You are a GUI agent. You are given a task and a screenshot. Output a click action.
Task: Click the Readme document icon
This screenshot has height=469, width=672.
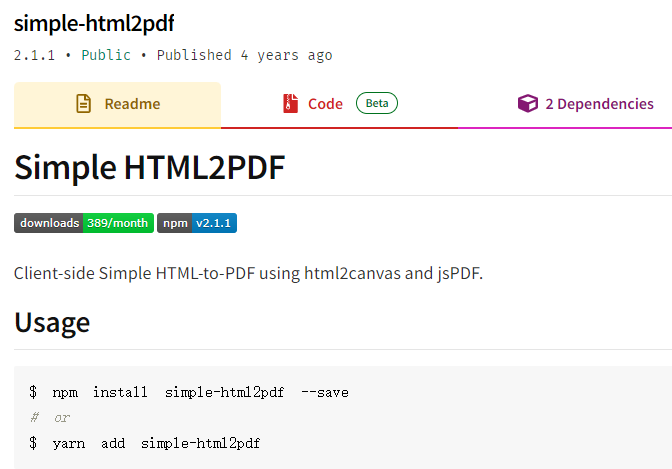coord(83,104)
